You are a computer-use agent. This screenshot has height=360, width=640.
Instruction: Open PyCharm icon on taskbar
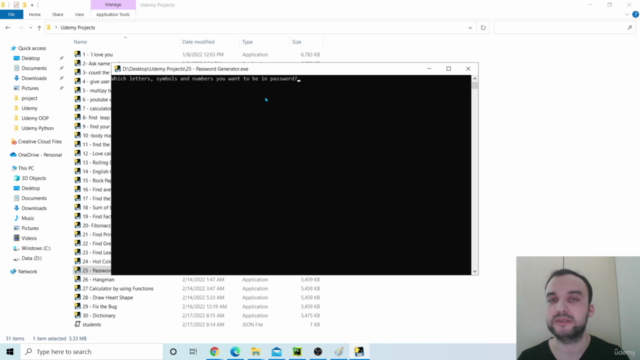point(297,351)
